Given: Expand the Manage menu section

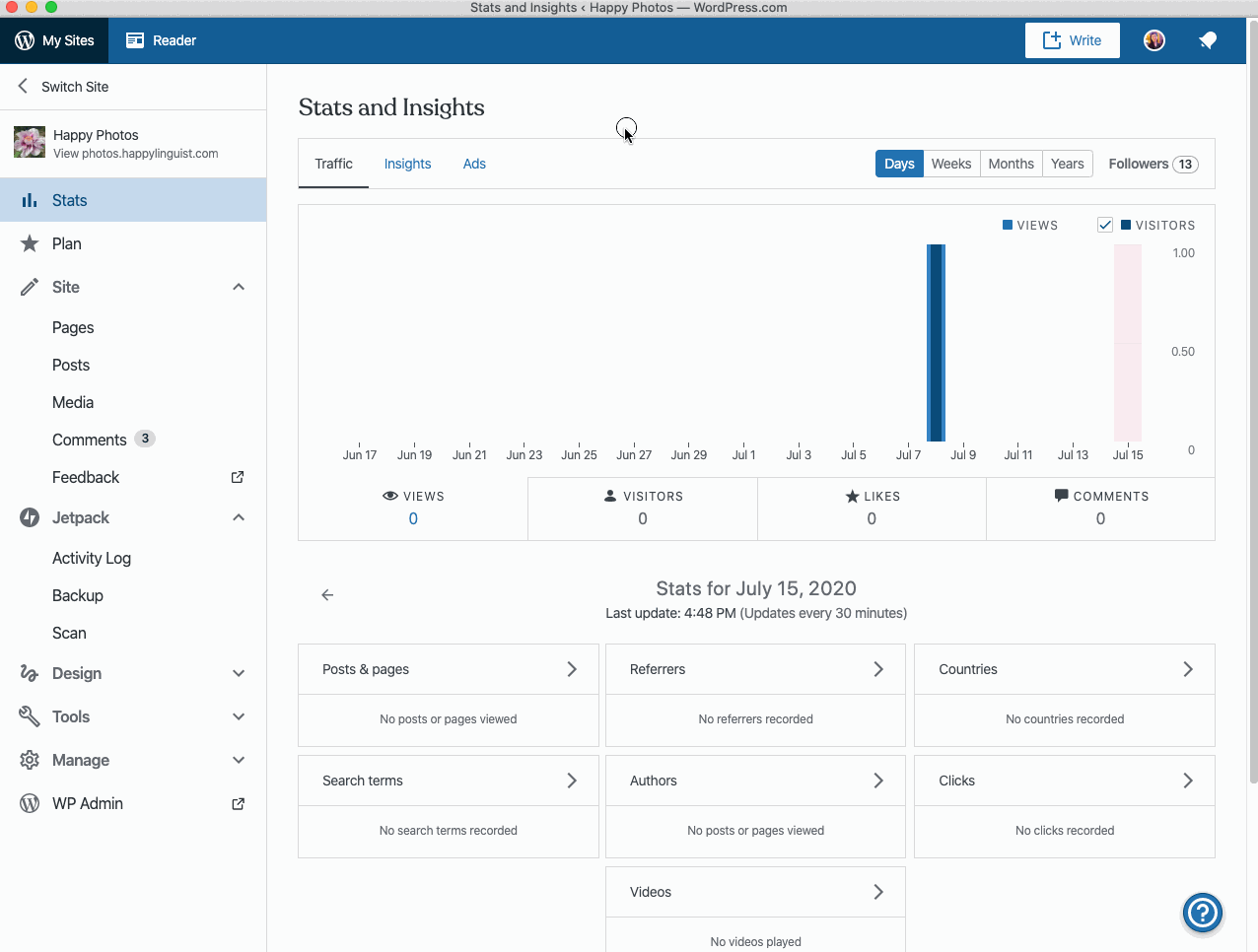Looking at the screenshot, I should (x=239, y=760).
